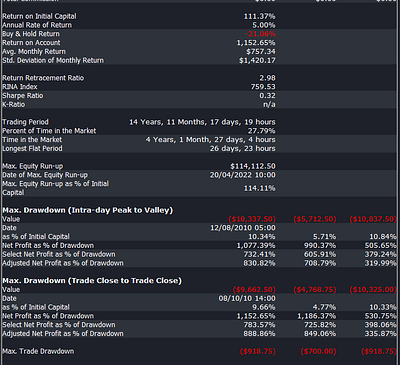This screenshot has height=365, width=400.
Task: Select the Sharpe Ratio value
Action: click(x=267, y=95)
